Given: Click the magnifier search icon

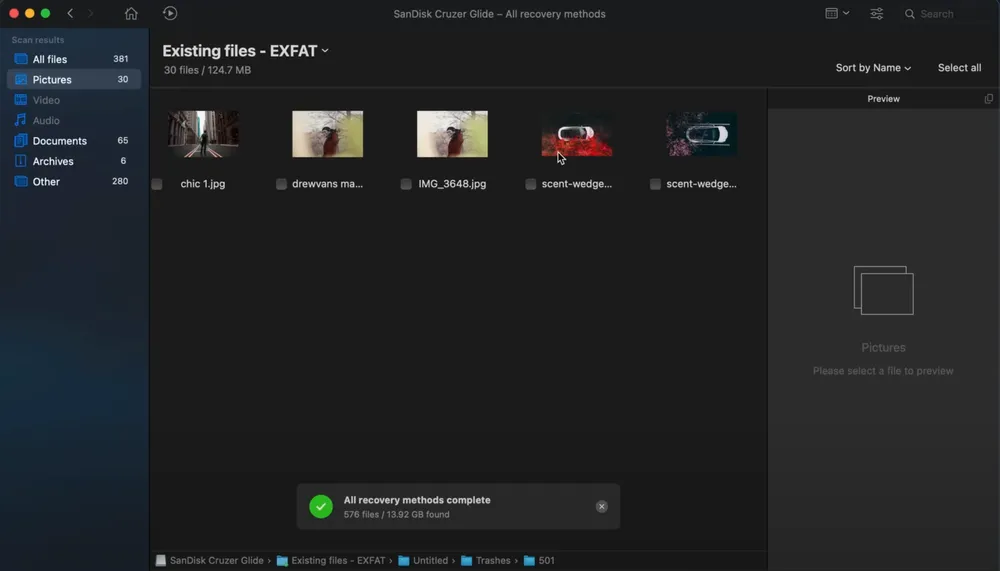Looking at the screenshot, I should point(909,13).
